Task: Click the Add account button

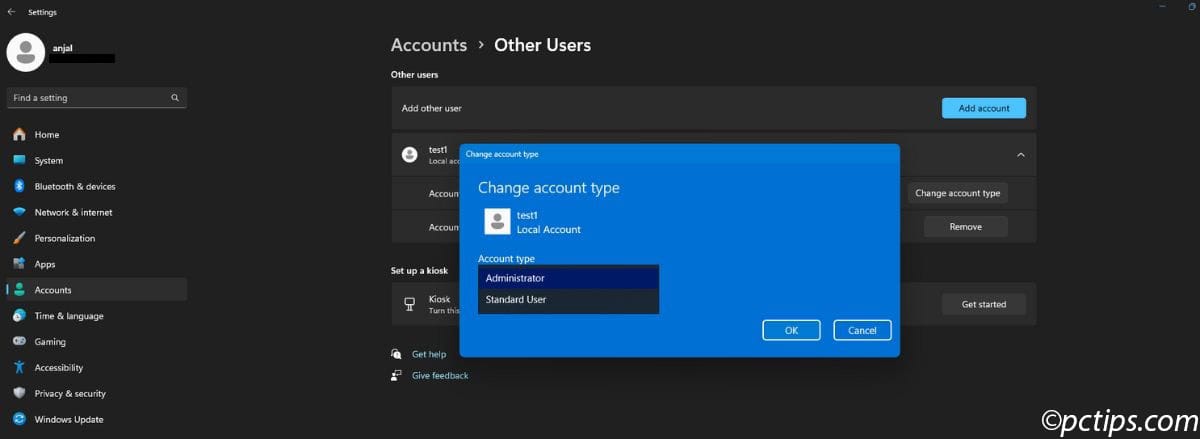Action: (x=984, y=108)
